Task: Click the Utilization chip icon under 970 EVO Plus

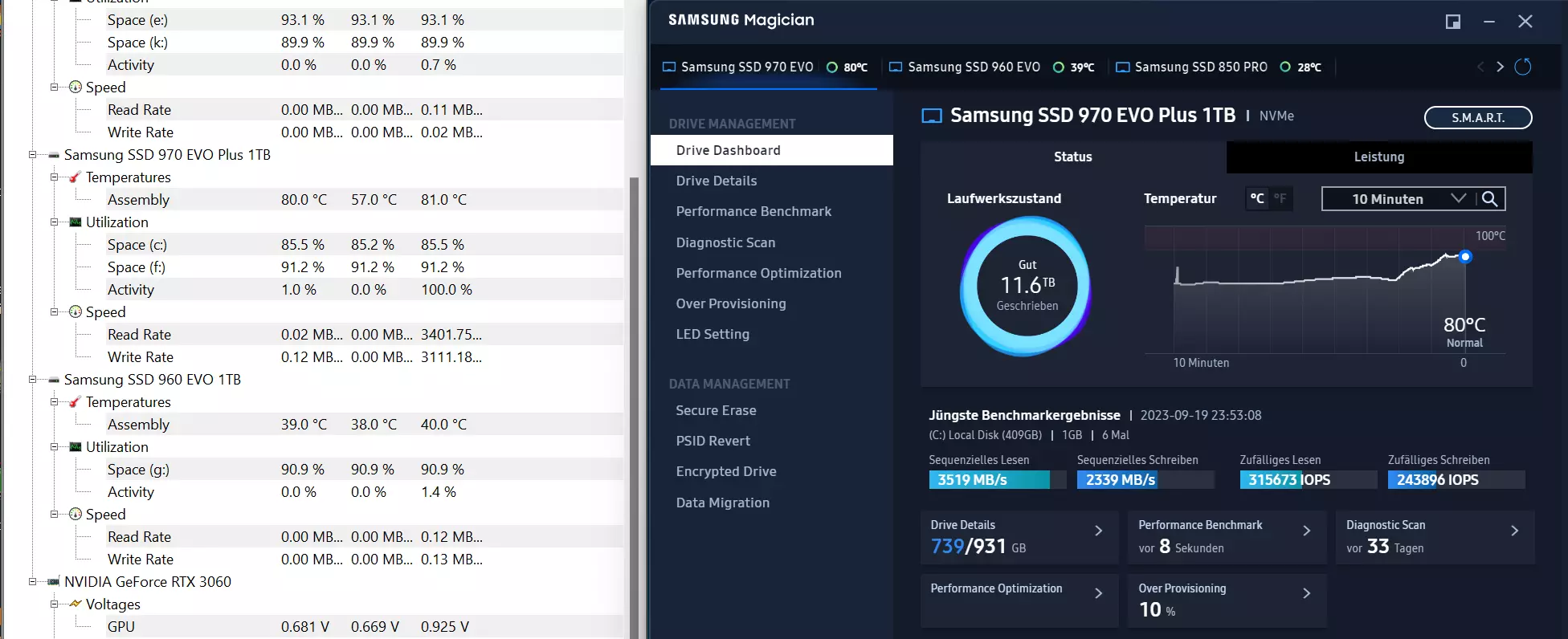Action: pos(75,222)
